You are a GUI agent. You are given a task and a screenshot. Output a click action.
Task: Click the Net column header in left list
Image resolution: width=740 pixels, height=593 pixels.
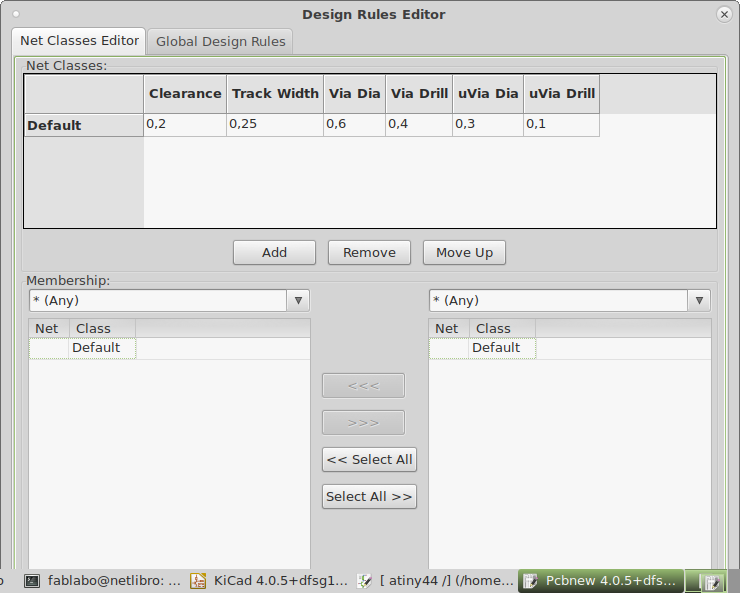tap(49, 328)
